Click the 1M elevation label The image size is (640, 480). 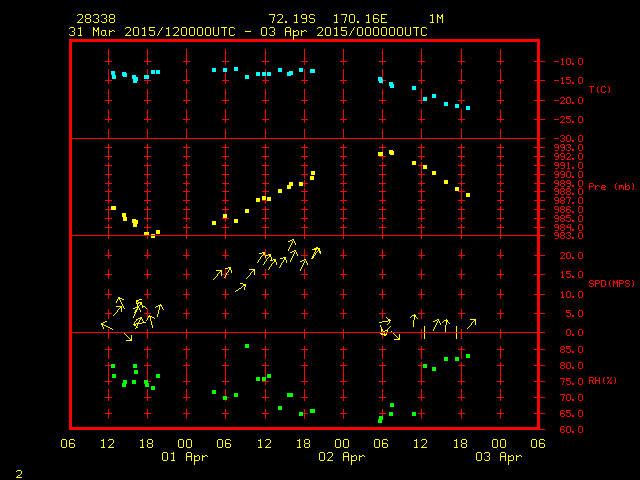436,19
